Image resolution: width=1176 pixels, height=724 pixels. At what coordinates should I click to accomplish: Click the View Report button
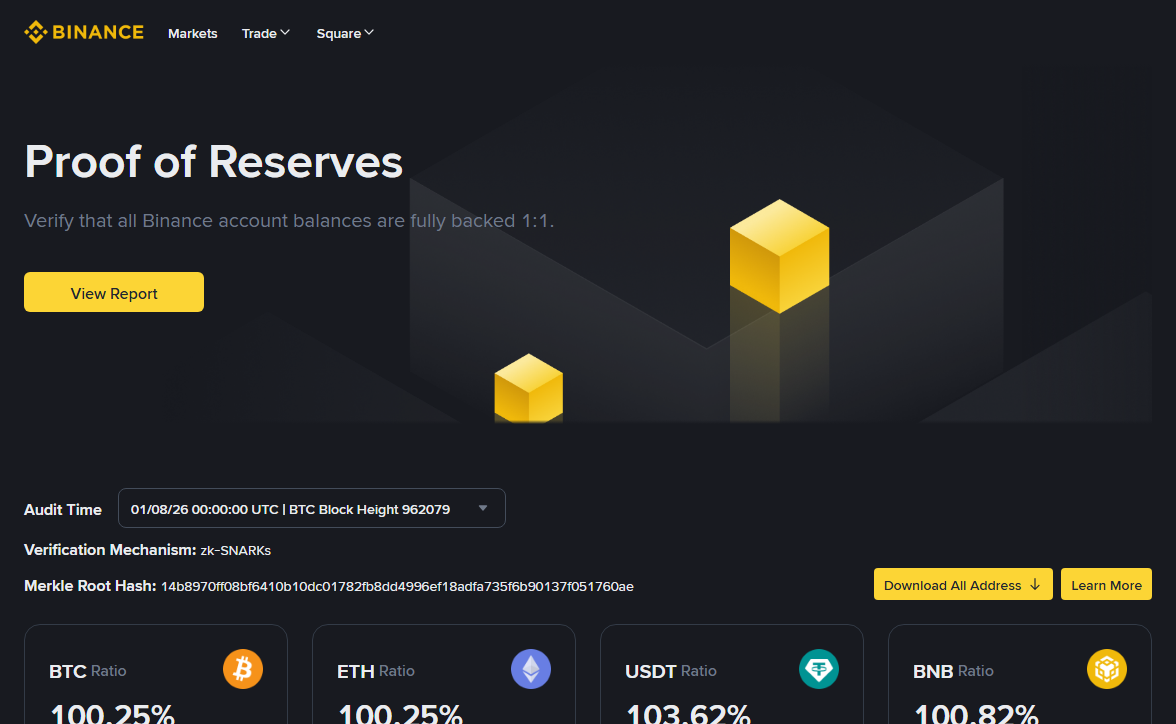[114, 293]
